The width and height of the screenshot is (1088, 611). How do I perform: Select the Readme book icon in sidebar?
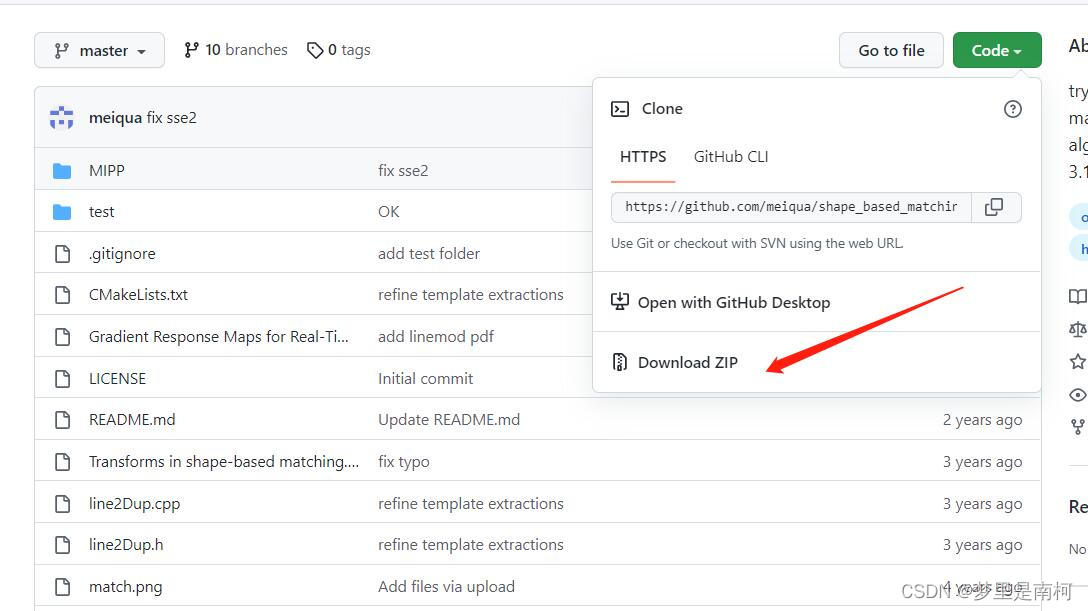(x=1077, y=296)
